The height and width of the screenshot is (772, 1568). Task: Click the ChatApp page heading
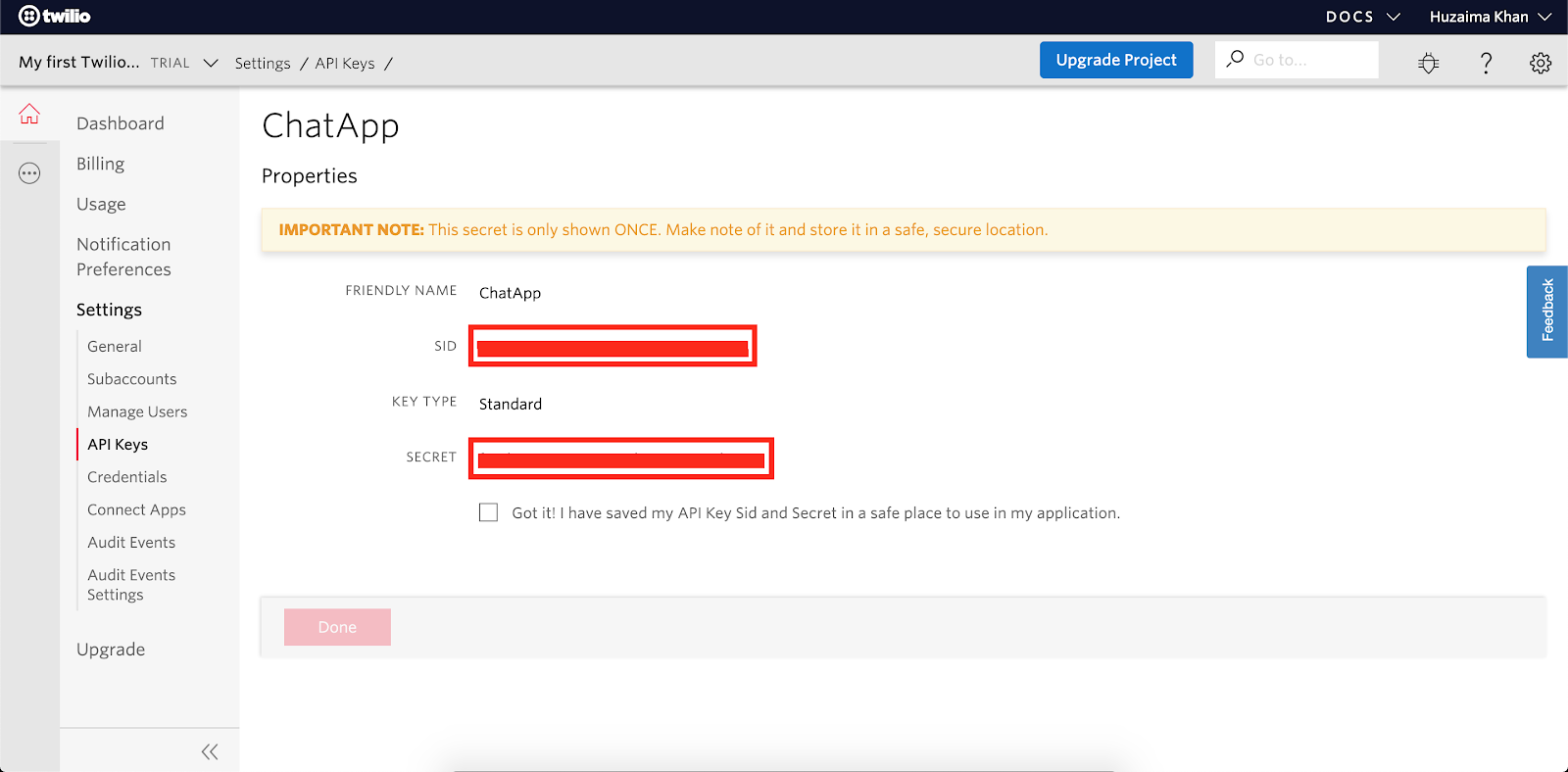point(330,125)
